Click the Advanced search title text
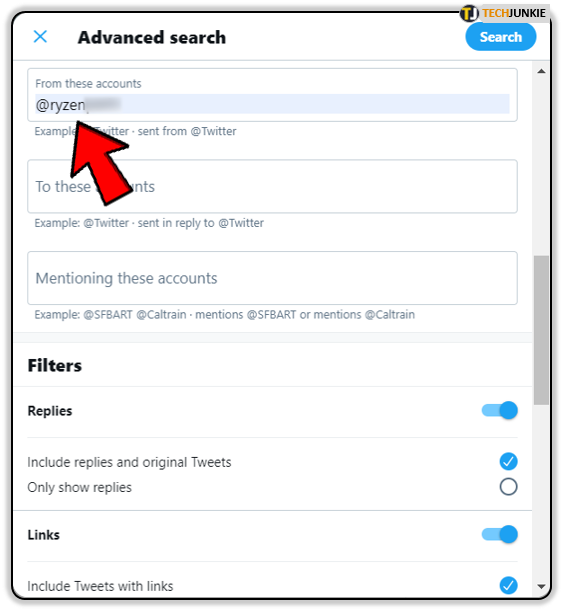Image resolution: width=563 pixels, height=611 pixels. pos(152,37)
